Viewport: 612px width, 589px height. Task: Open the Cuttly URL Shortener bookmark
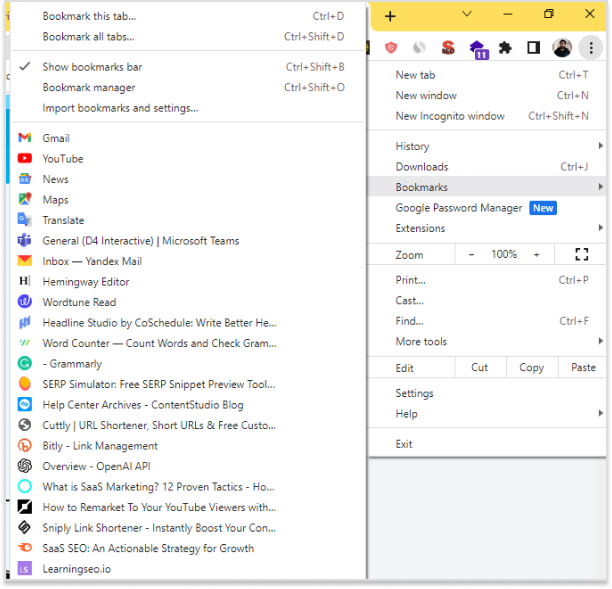(x=187, y=425)
